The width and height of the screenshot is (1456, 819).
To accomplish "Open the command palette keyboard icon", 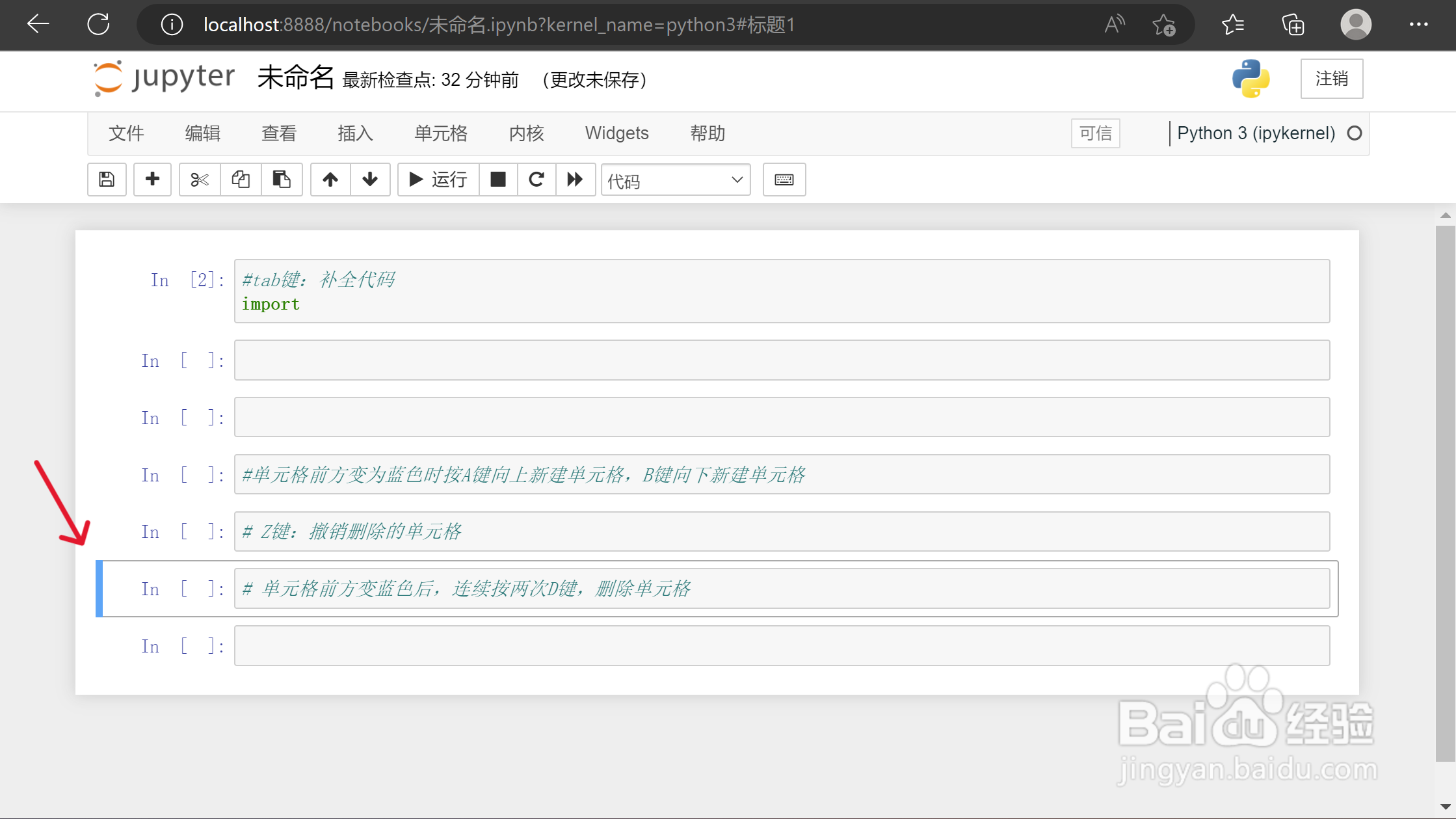I will coord(784,180).
